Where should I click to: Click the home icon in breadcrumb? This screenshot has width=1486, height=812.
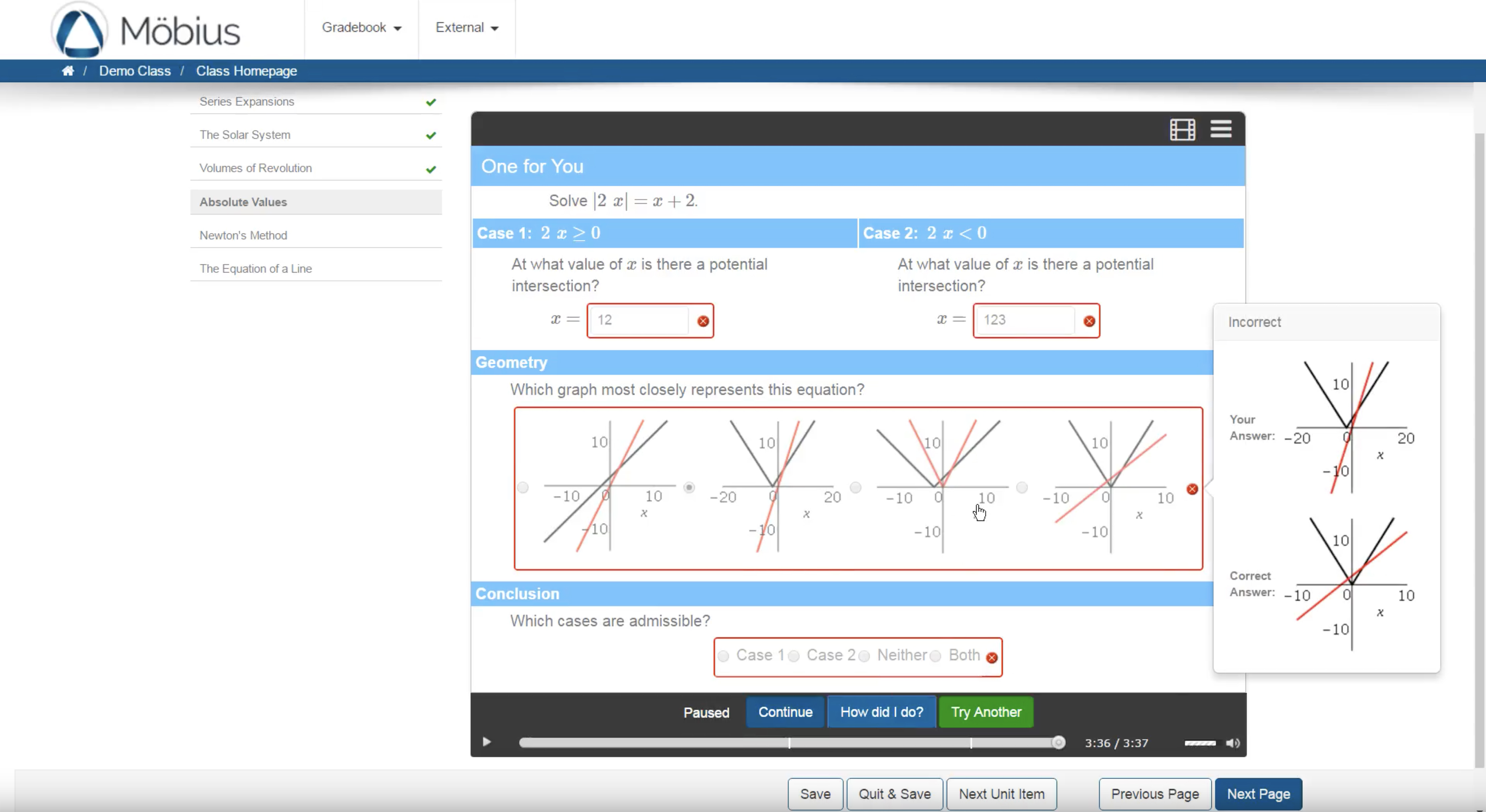[x=68, y=71]
